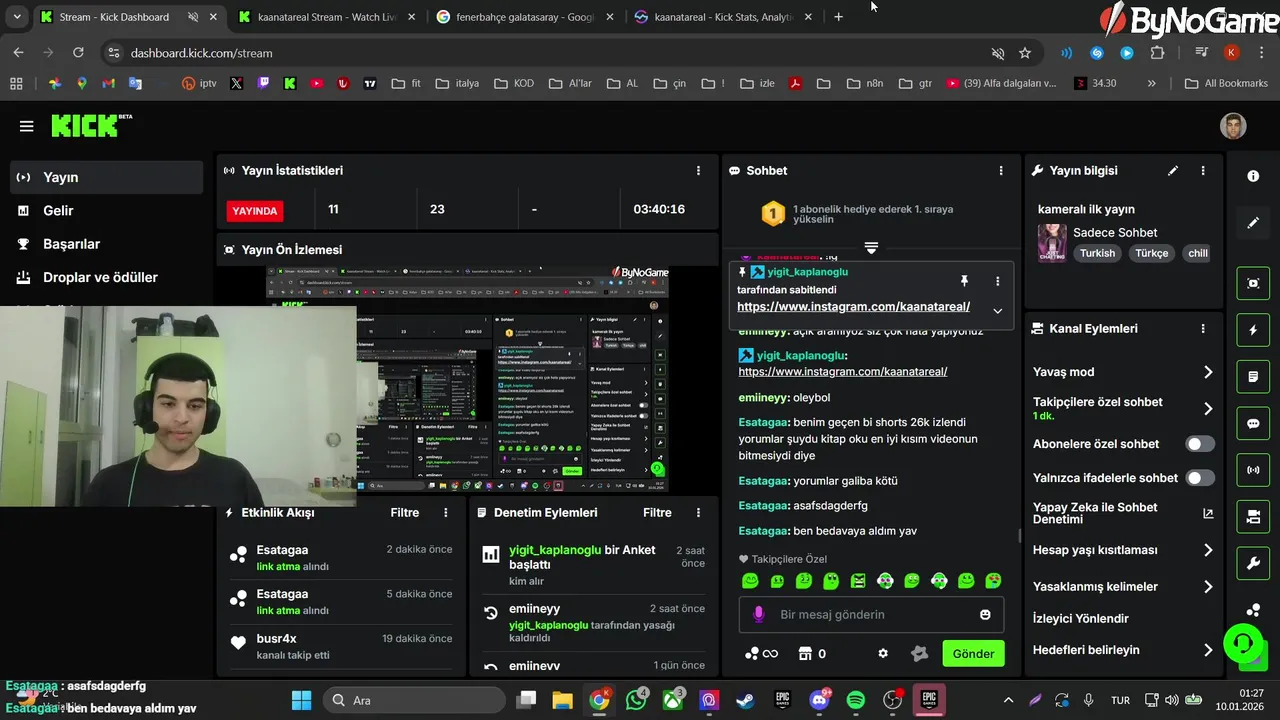Toggle Abonelere özel sohbet switch
Image resolution: width=1280 pixels, height=720 pixels.
(1200, 444)
